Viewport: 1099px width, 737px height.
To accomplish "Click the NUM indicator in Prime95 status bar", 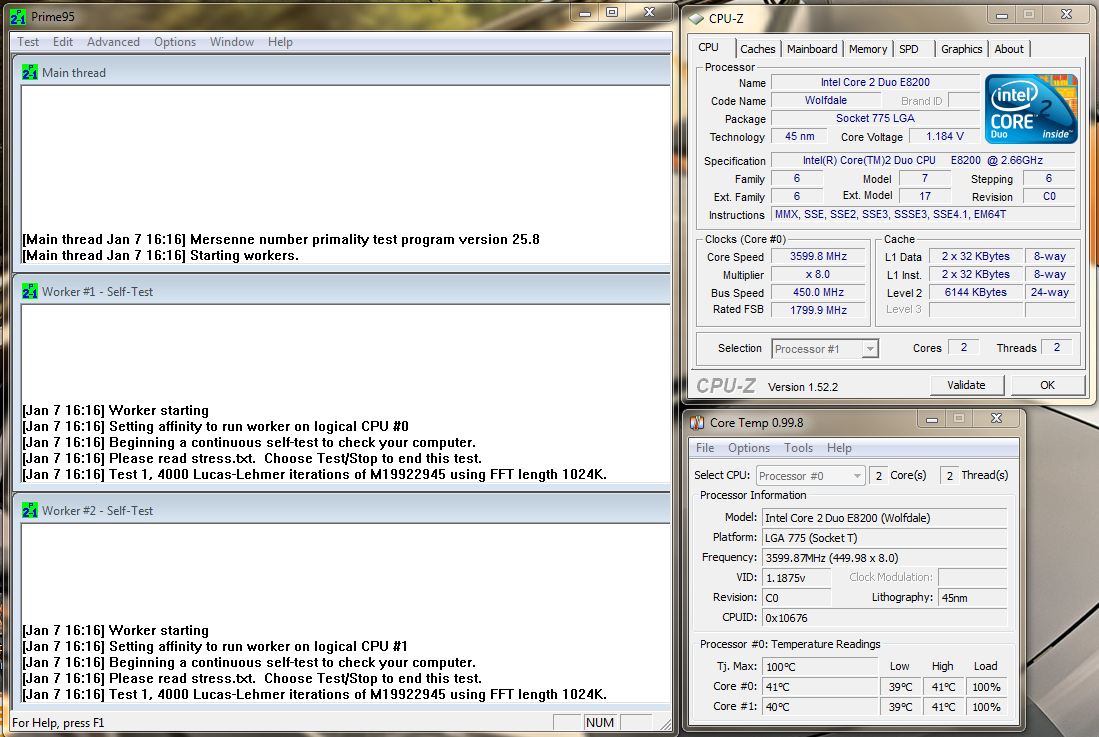I will pos(600,722).
